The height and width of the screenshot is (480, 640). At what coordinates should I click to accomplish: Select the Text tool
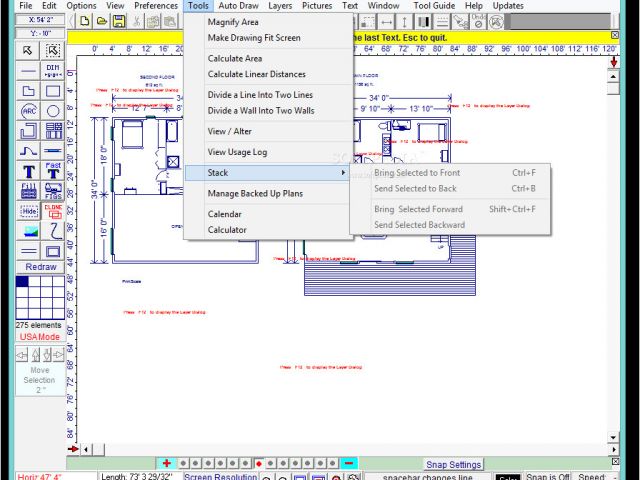pos(29,171)
